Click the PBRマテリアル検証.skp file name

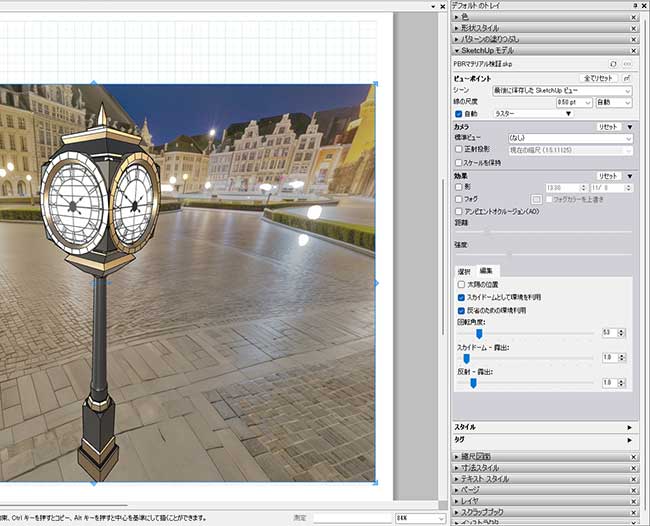point(483,64)
